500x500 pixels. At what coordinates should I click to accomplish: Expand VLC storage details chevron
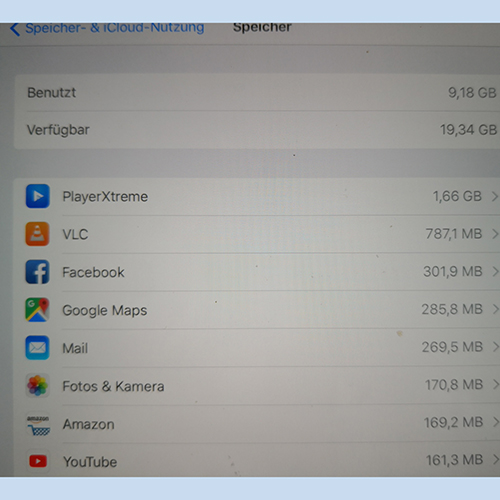pos(495,234)
